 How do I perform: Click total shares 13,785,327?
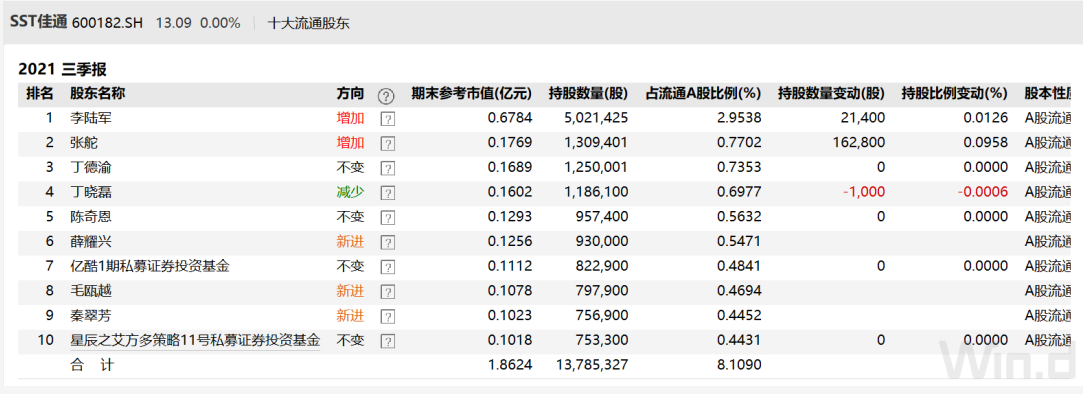592,365
